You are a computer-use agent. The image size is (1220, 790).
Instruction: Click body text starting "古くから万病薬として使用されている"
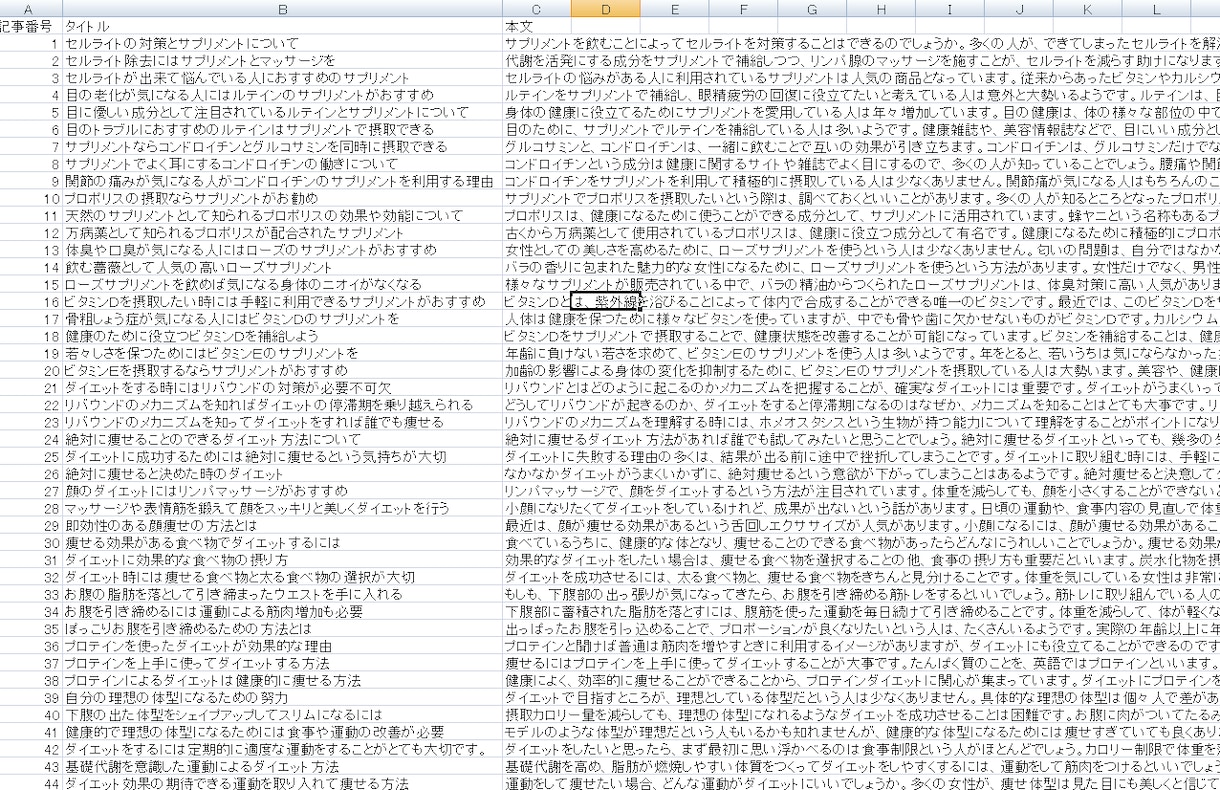pos(861,232)
